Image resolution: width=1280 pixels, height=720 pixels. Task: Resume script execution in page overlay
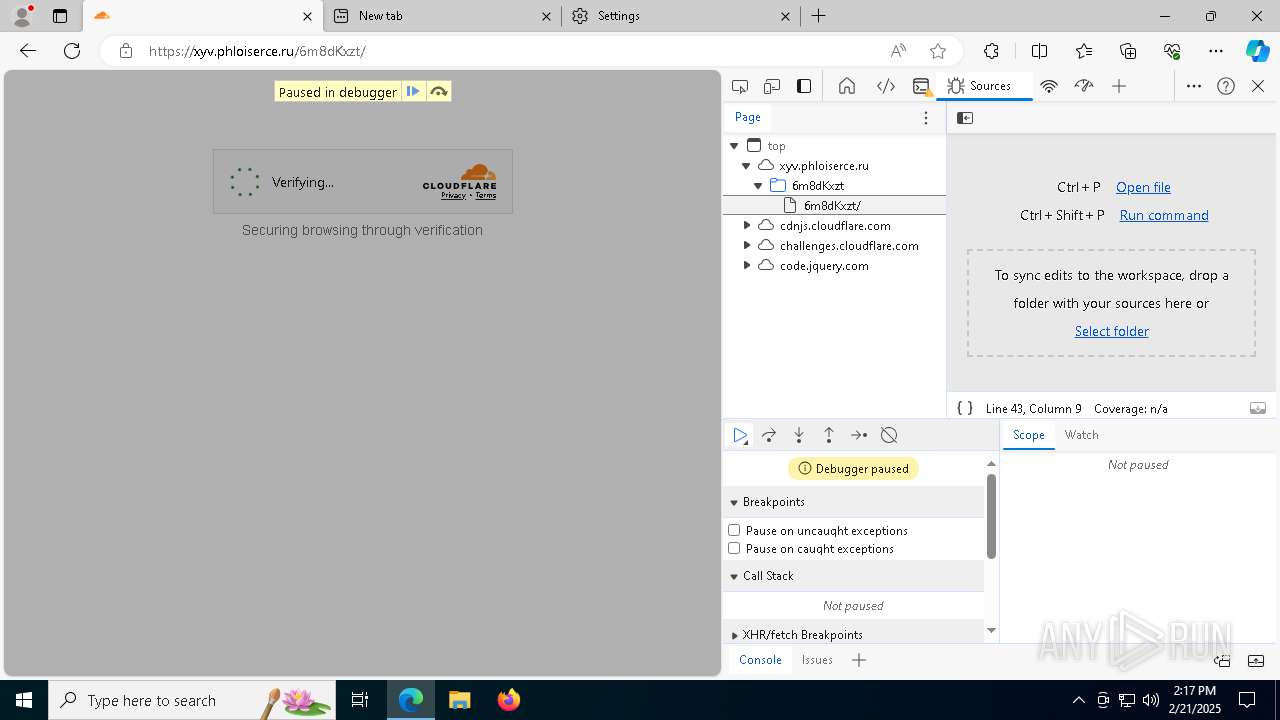point(413,92)
